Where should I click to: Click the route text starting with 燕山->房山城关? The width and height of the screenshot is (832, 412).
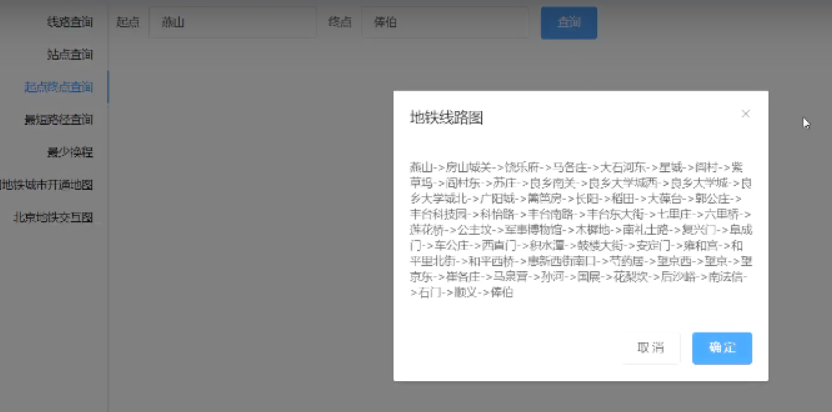581,230
